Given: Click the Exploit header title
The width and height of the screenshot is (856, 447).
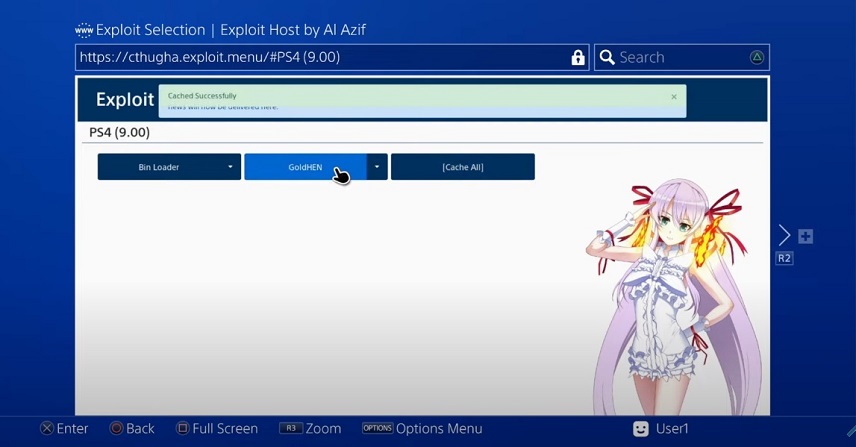Looking at the screenshot, I should [x=125, y=99].
